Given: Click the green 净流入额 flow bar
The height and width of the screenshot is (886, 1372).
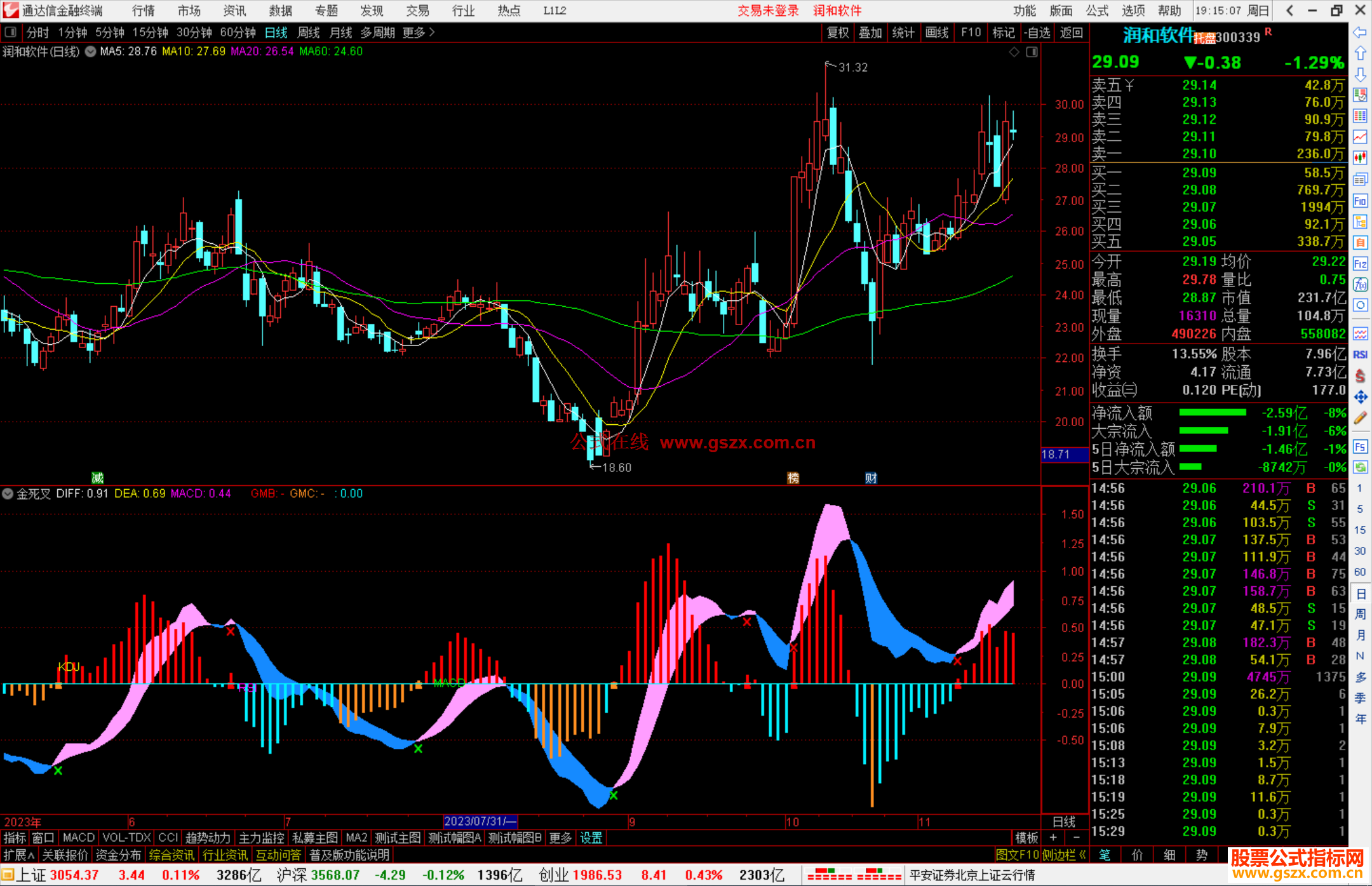Looking at the screenshot, I should (x=1212, y=413).
